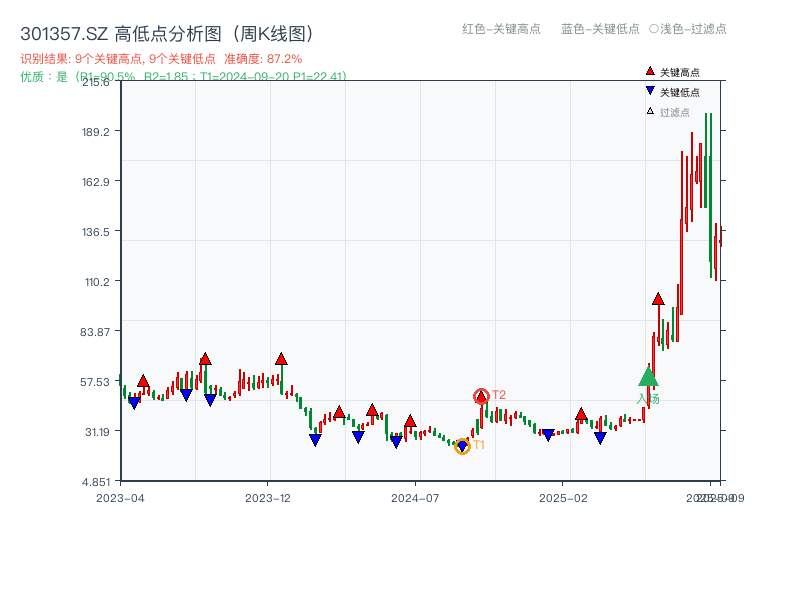Viewport: 800px width, 600px height.
Task: Click x-axis label 2023-04
Action: tap(120, 498)
